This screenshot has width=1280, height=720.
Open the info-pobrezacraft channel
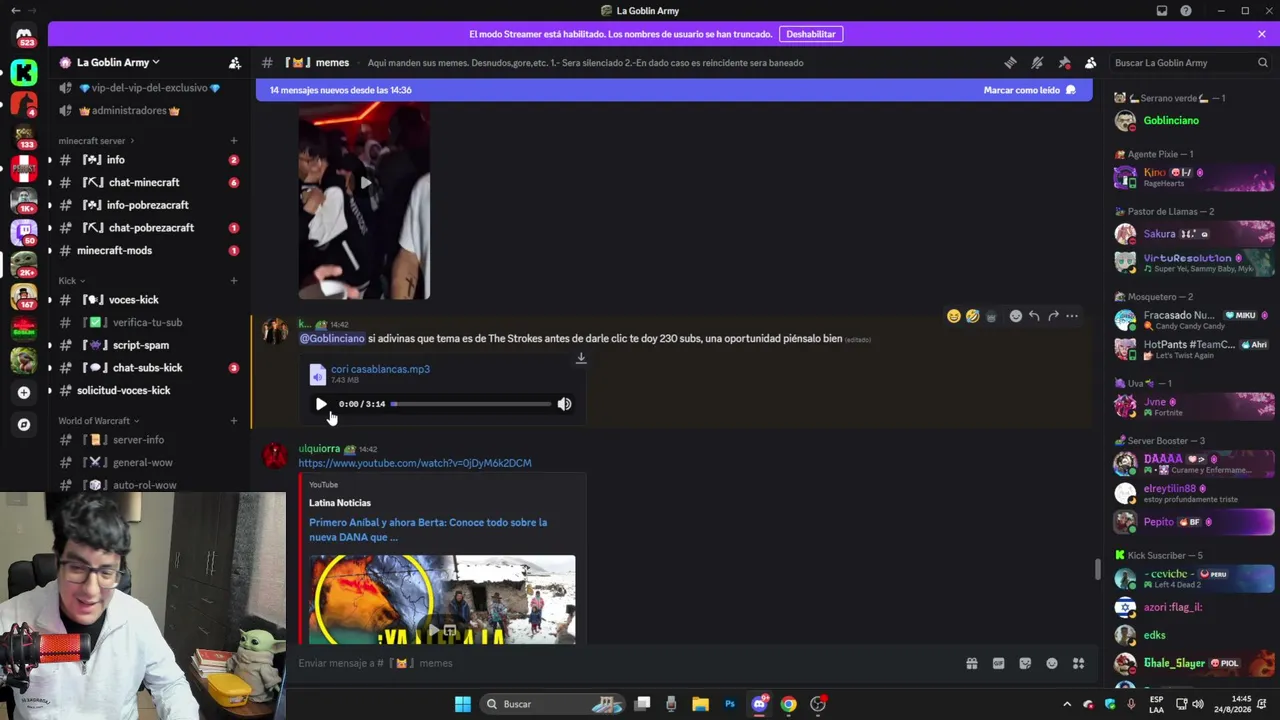click(148, 205)
